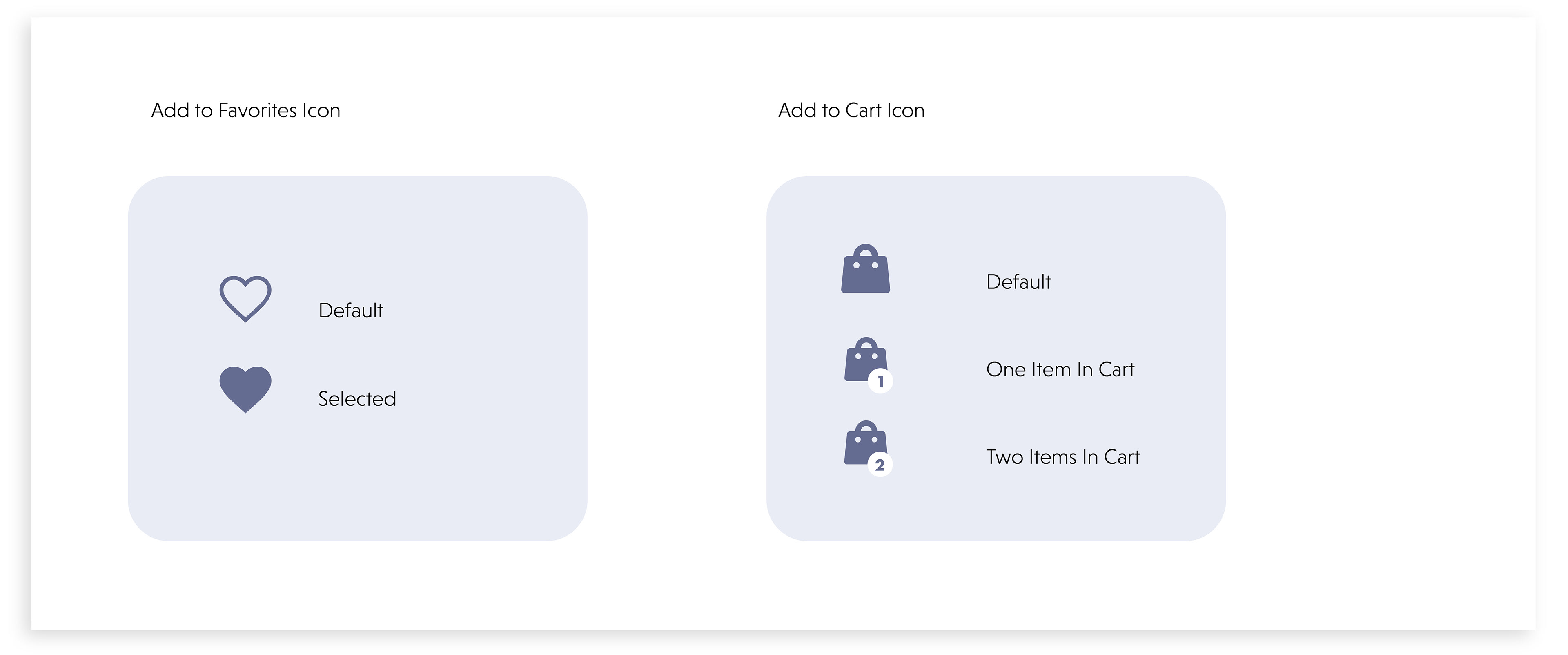
Task: Select the Default label beside the outlined heart
Action: tap(351, 311)
